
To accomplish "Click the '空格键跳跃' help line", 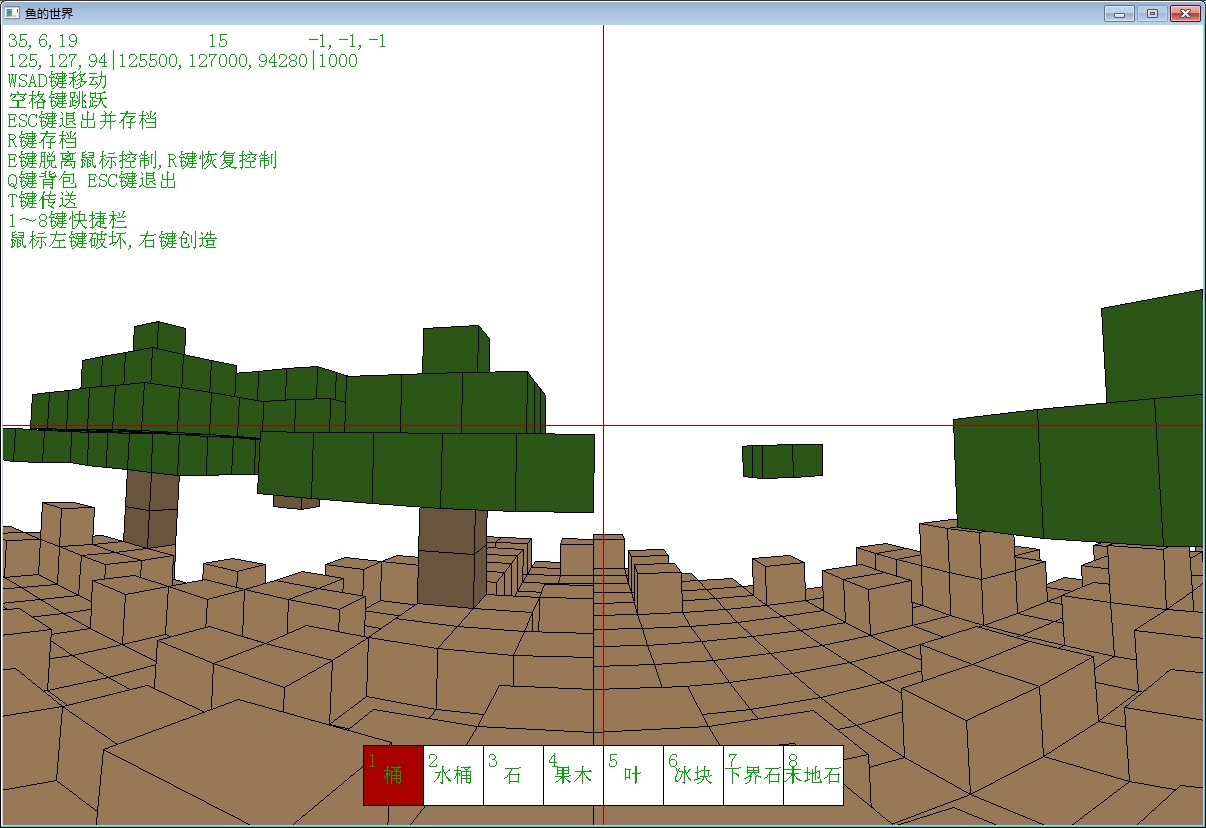I will point(57,101).
